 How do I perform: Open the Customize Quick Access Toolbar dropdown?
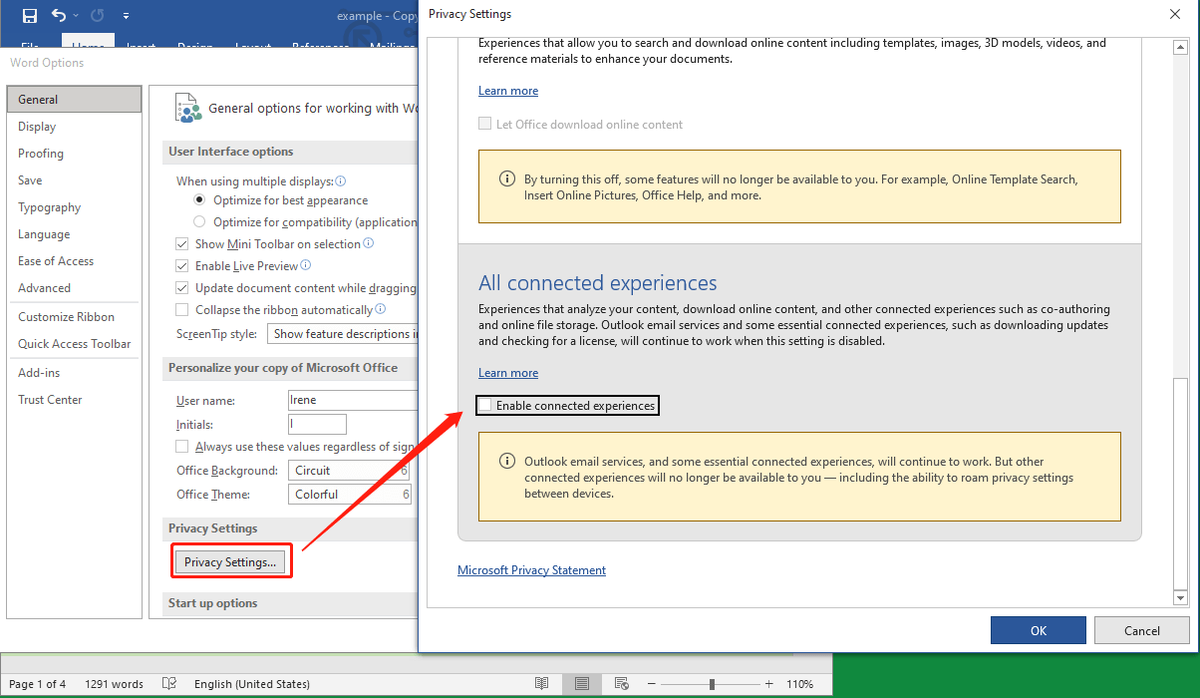125,16
